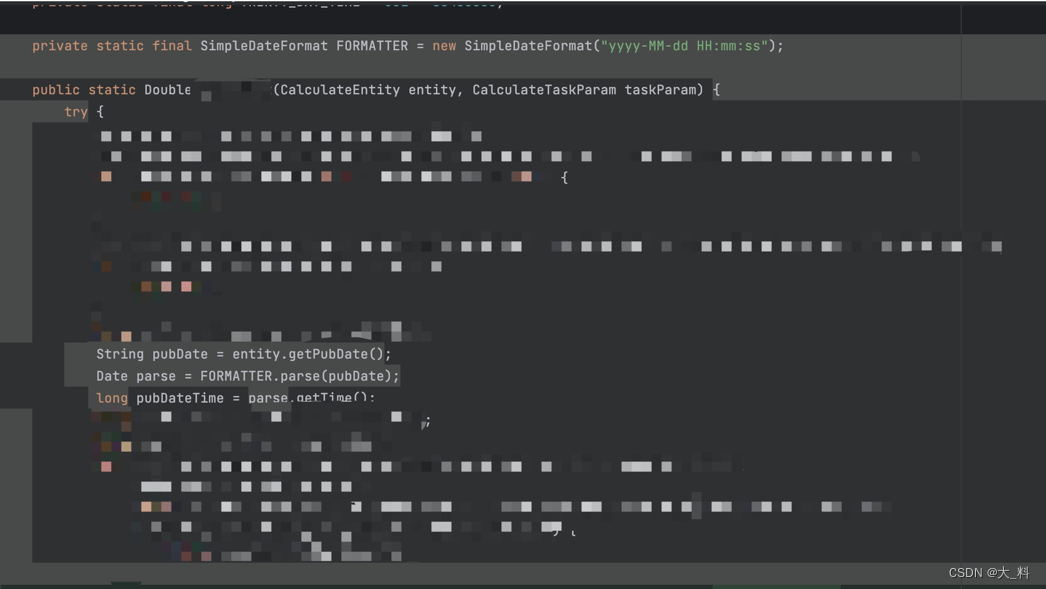Select the Double return type
Screen dimensions: 1046x589
pos(165,89)
